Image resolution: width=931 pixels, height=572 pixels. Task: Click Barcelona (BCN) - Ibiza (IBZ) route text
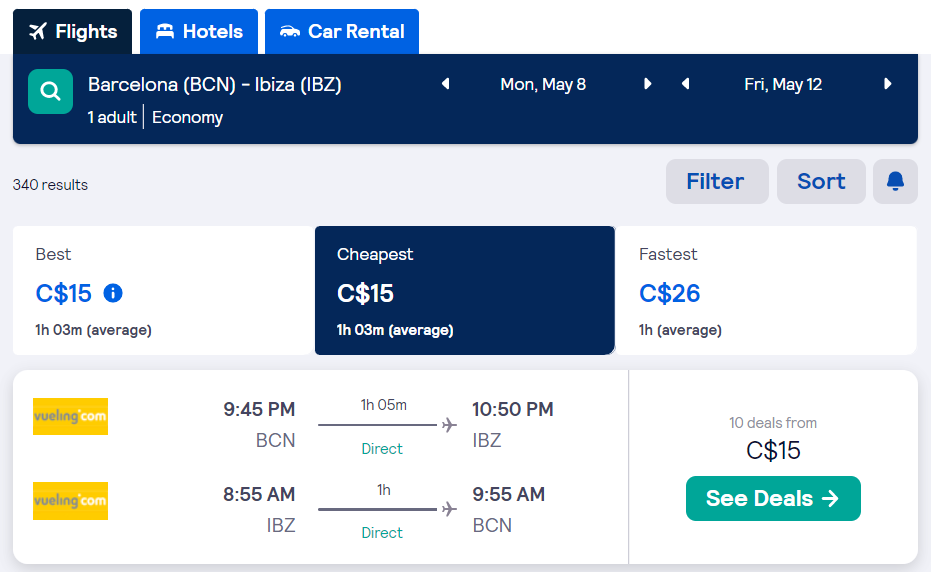pyautogui.click(x=215, y=85)
